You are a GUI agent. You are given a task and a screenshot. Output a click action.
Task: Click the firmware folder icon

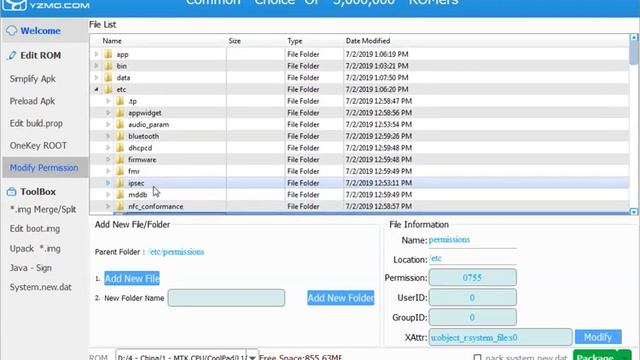click(x=120, y=160)
